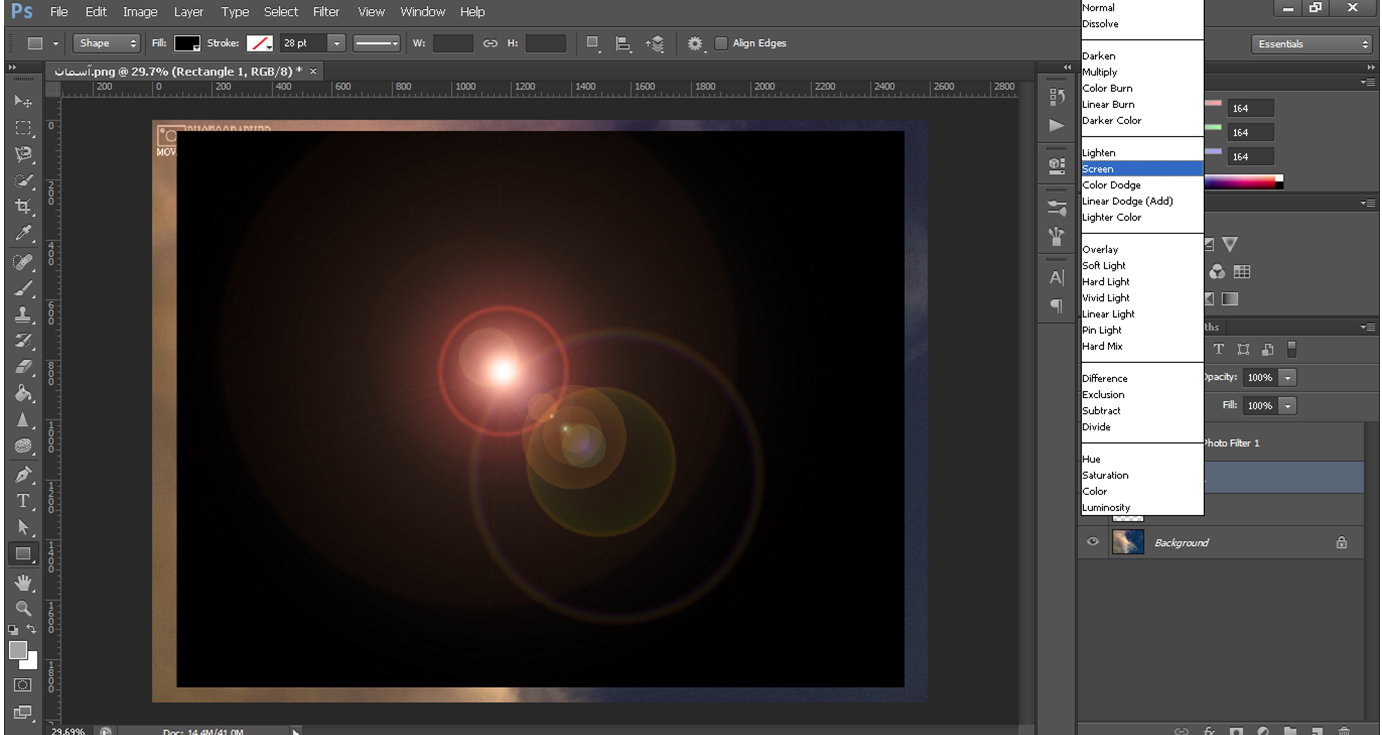
Task: Choose Linear Dodge (Add) blend mode
Action: coord(1143,201)
